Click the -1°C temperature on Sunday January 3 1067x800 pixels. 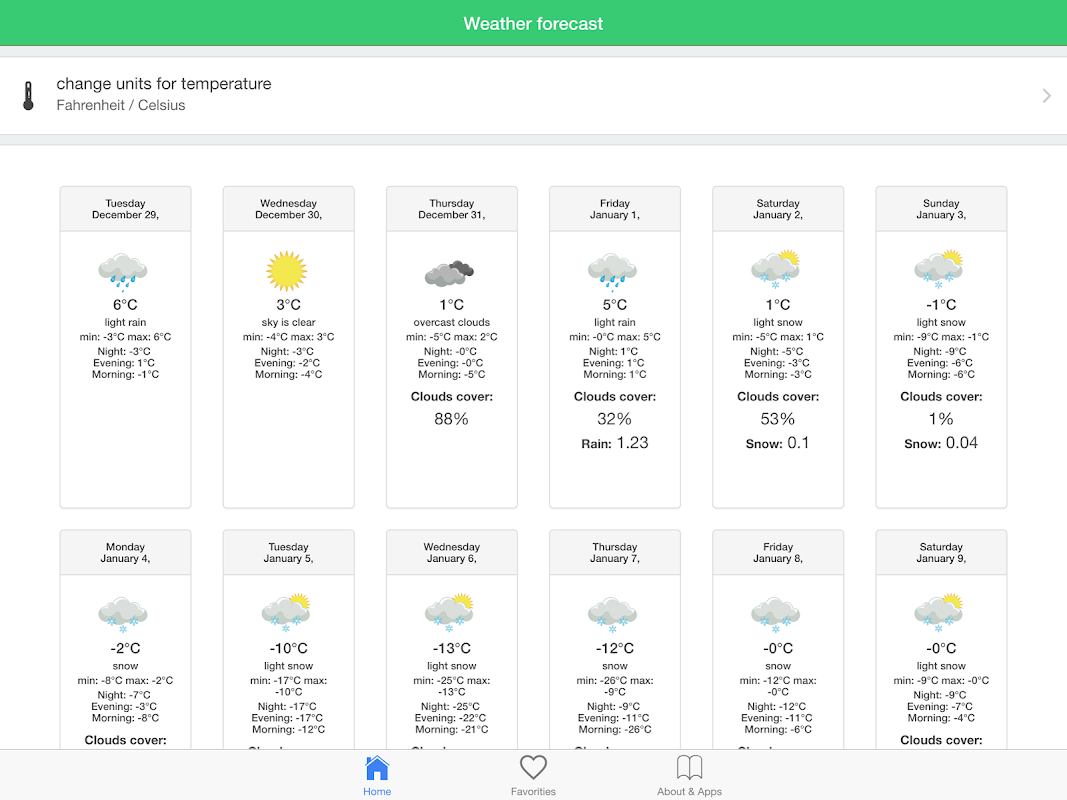pyautogui.click(x=941, y=305)
